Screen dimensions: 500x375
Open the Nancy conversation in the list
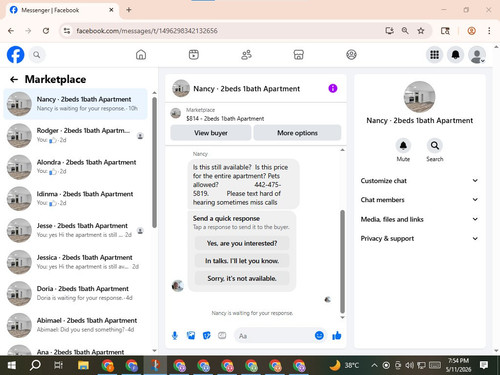point(75,104)
